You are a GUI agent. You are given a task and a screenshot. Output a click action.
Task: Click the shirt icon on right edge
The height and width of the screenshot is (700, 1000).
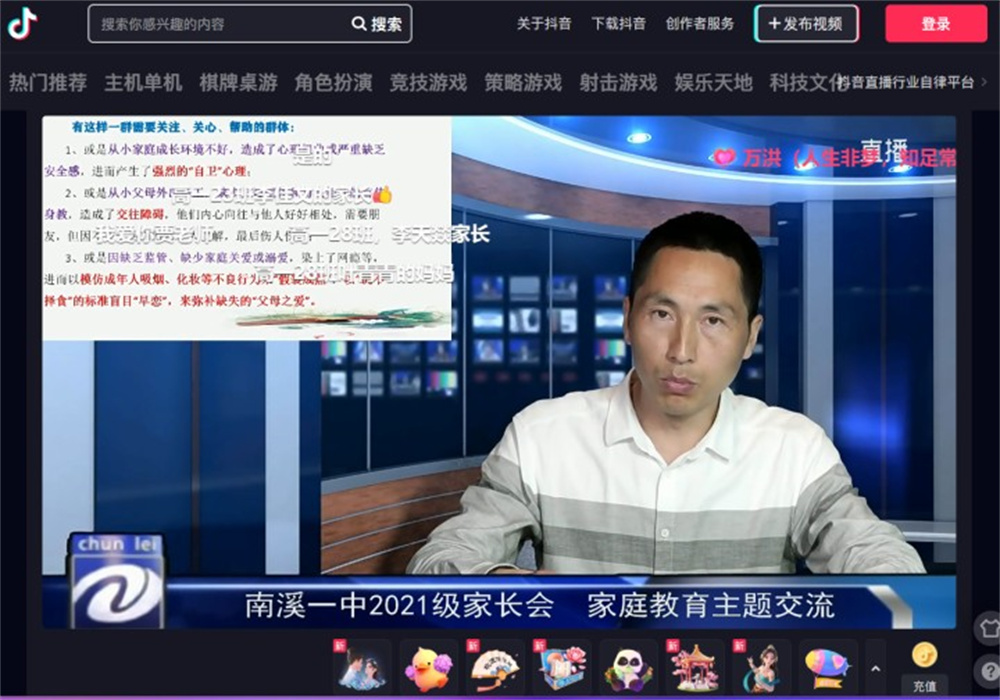point(989,628)
